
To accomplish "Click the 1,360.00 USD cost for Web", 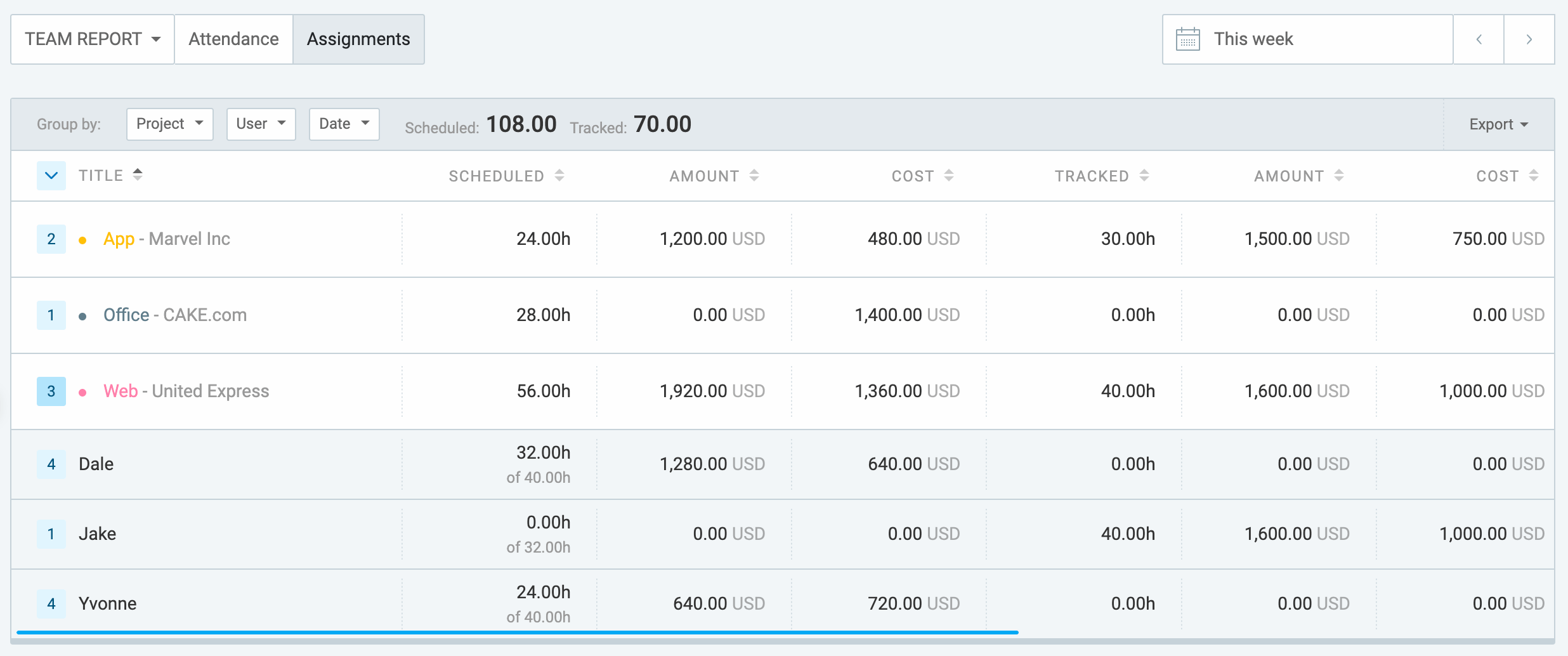I will [908, 391].
